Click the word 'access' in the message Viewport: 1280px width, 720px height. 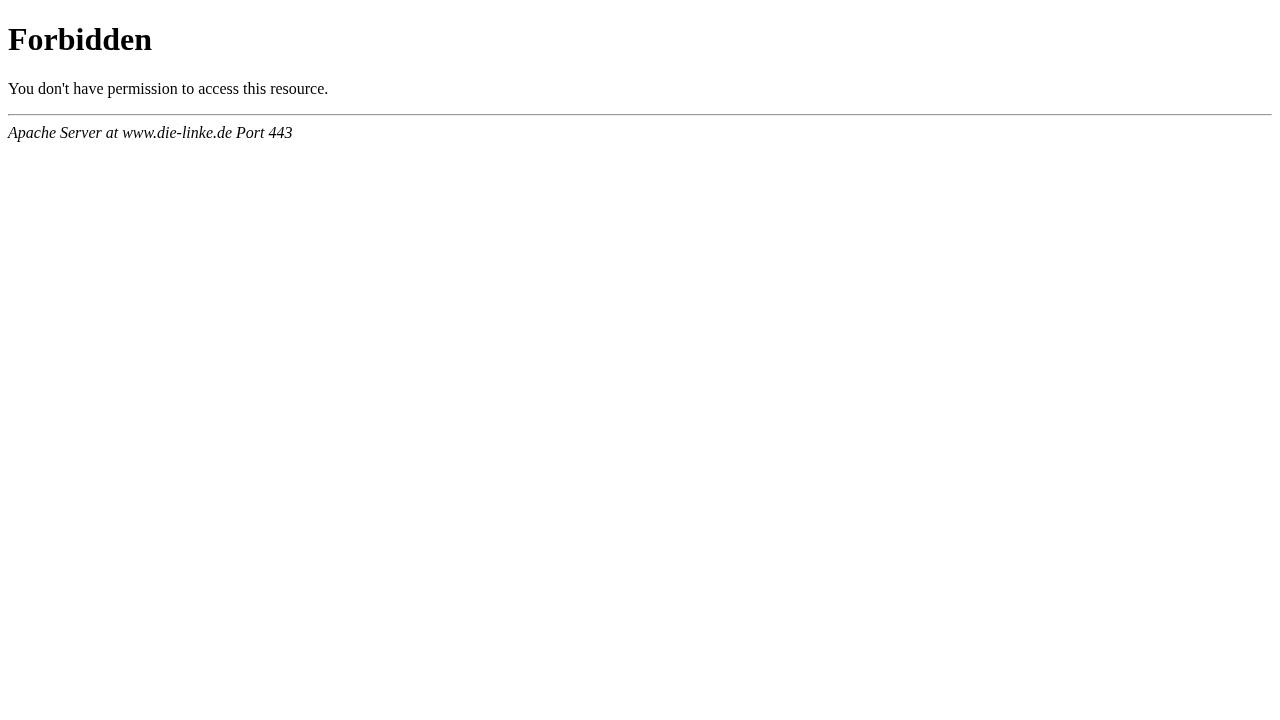point(218,89)
